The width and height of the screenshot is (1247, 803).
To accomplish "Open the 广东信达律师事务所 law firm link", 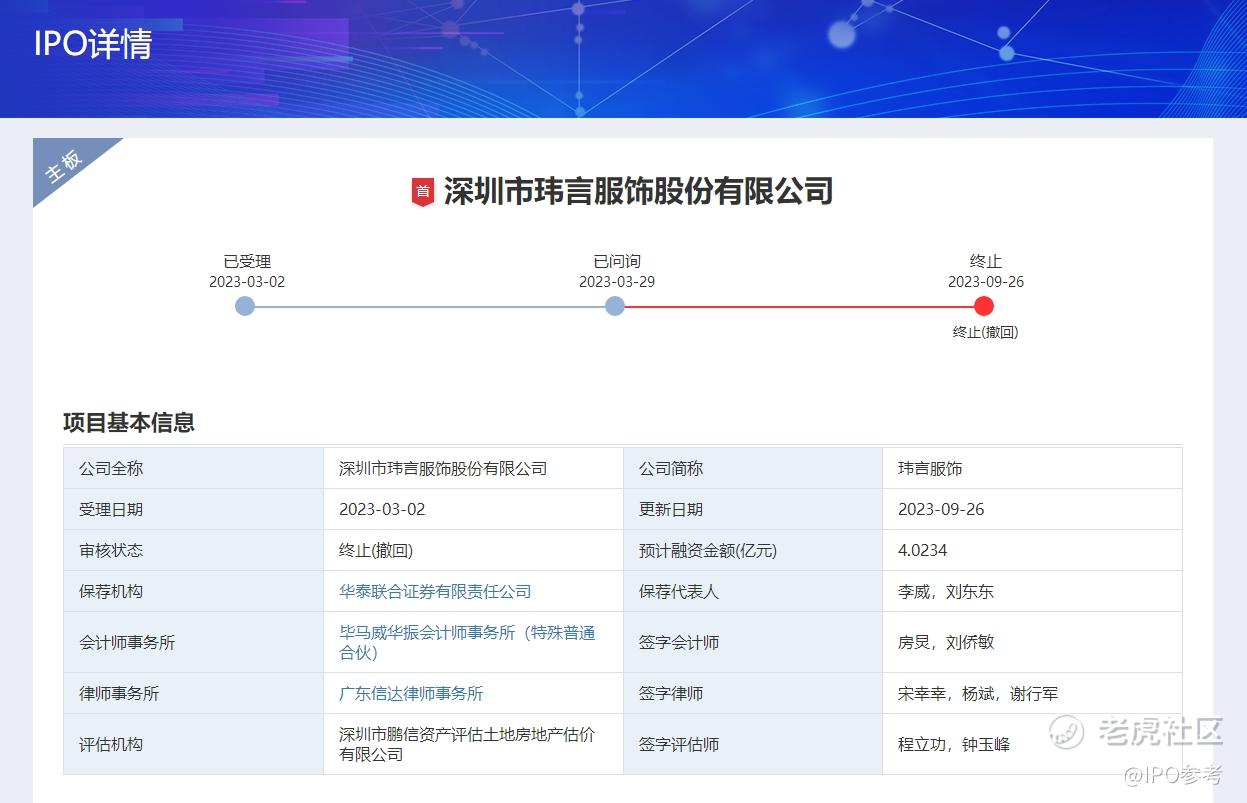I will (411, 693).
